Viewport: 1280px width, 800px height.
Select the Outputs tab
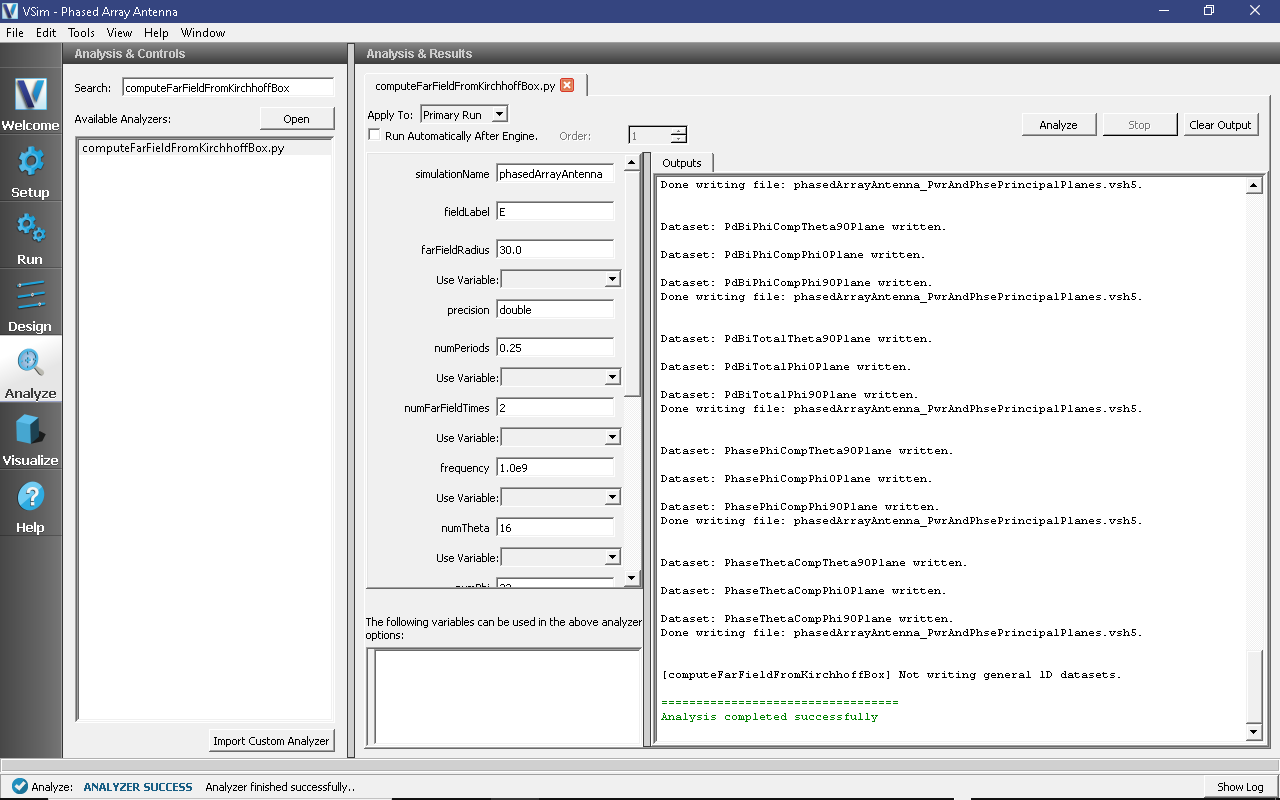click(x=682, y=163)
